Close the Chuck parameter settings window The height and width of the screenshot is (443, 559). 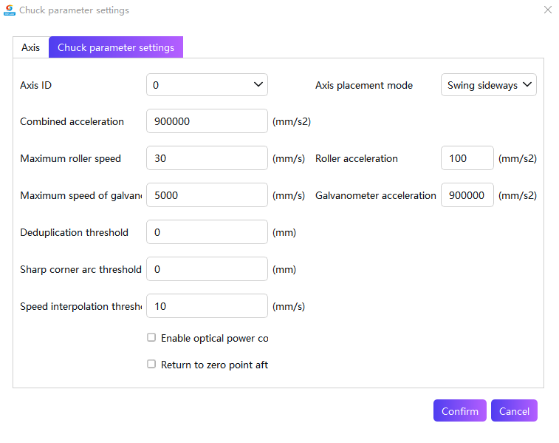[548, 10]
